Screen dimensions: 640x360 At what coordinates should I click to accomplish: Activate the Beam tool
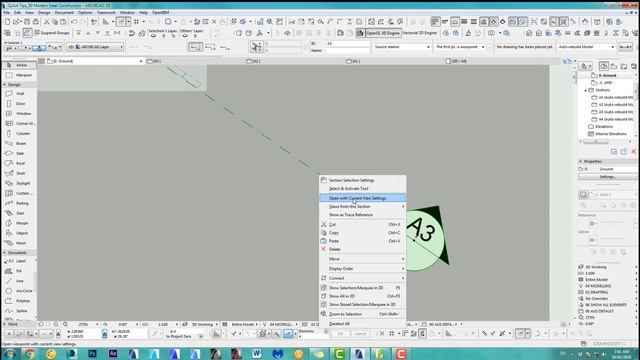pyautogui.click(x=19, y=143)
